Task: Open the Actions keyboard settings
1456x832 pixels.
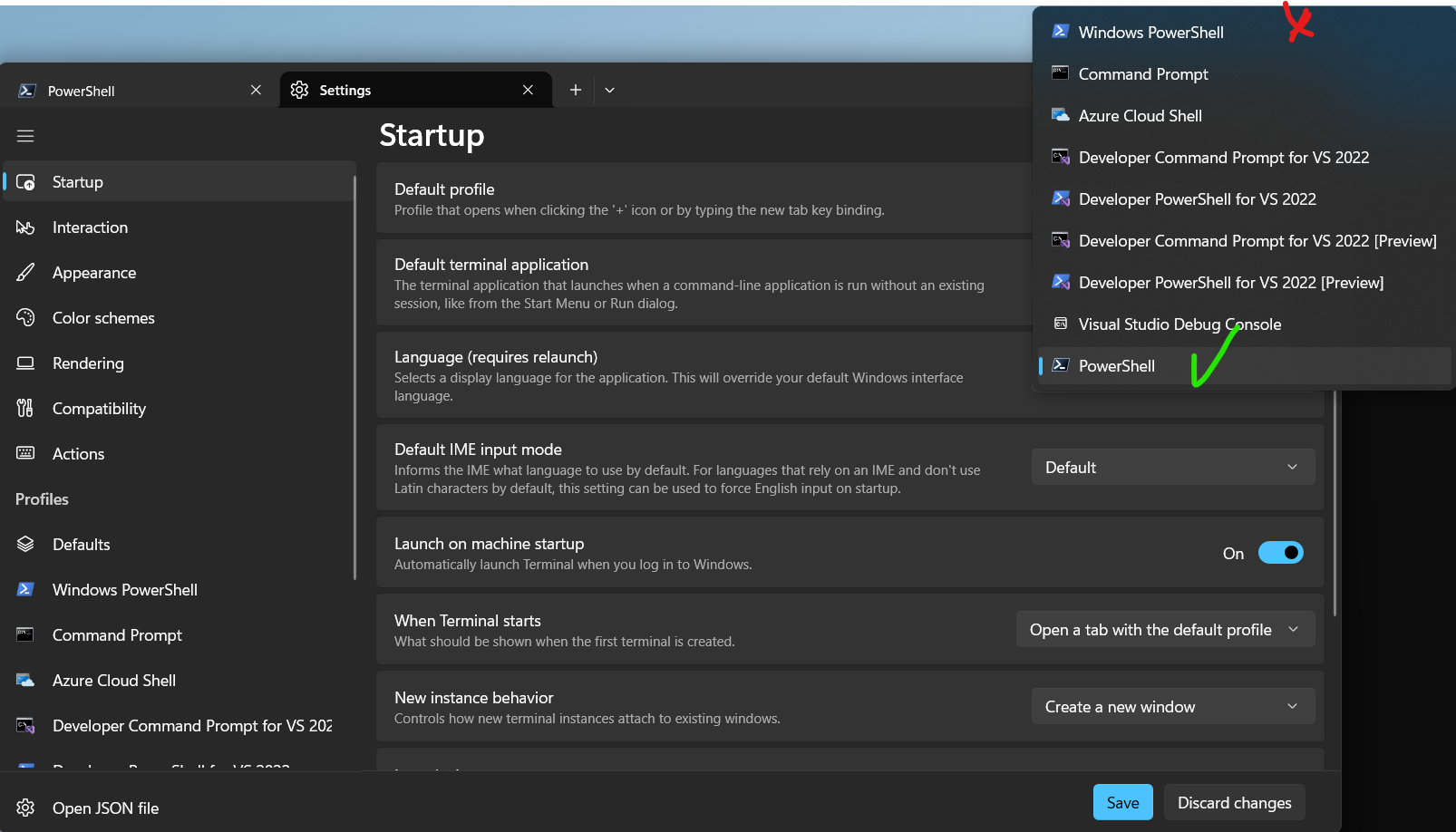Action: [78, 454]
